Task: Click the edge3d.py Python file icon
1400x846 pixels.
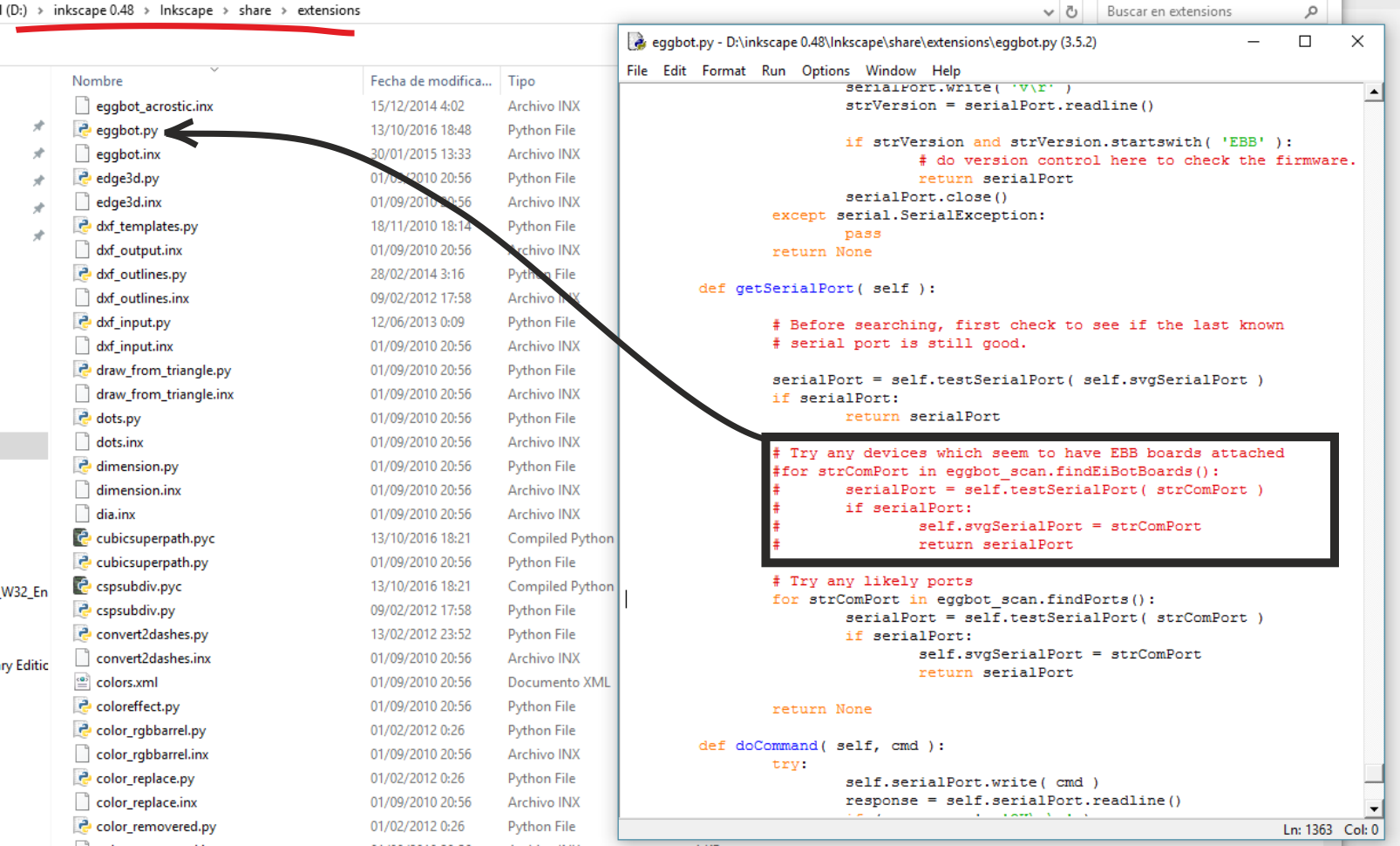Action: 82,178
